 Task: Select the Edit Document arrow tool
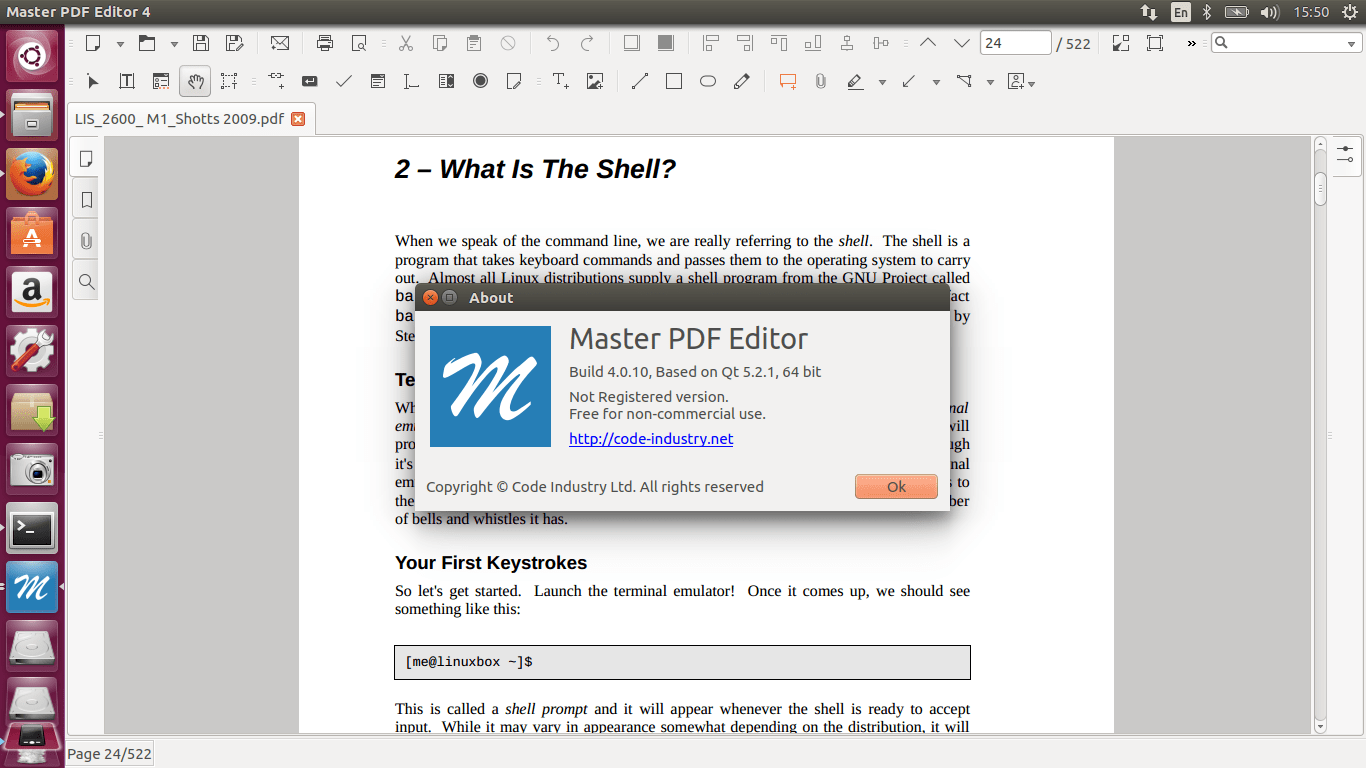click(93, 81)
